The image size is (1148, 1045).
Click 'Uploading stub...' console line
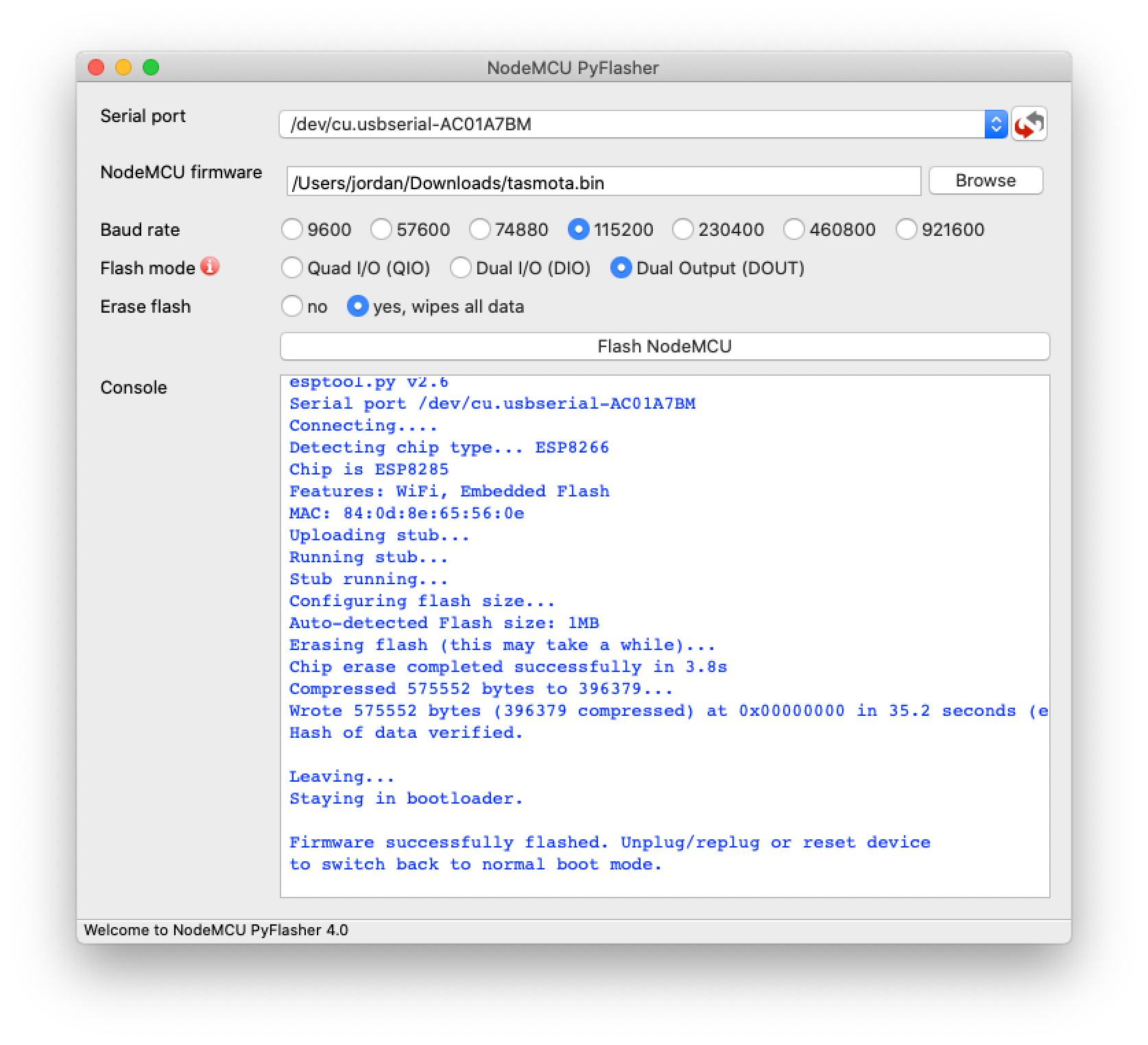tap(379, 535)
